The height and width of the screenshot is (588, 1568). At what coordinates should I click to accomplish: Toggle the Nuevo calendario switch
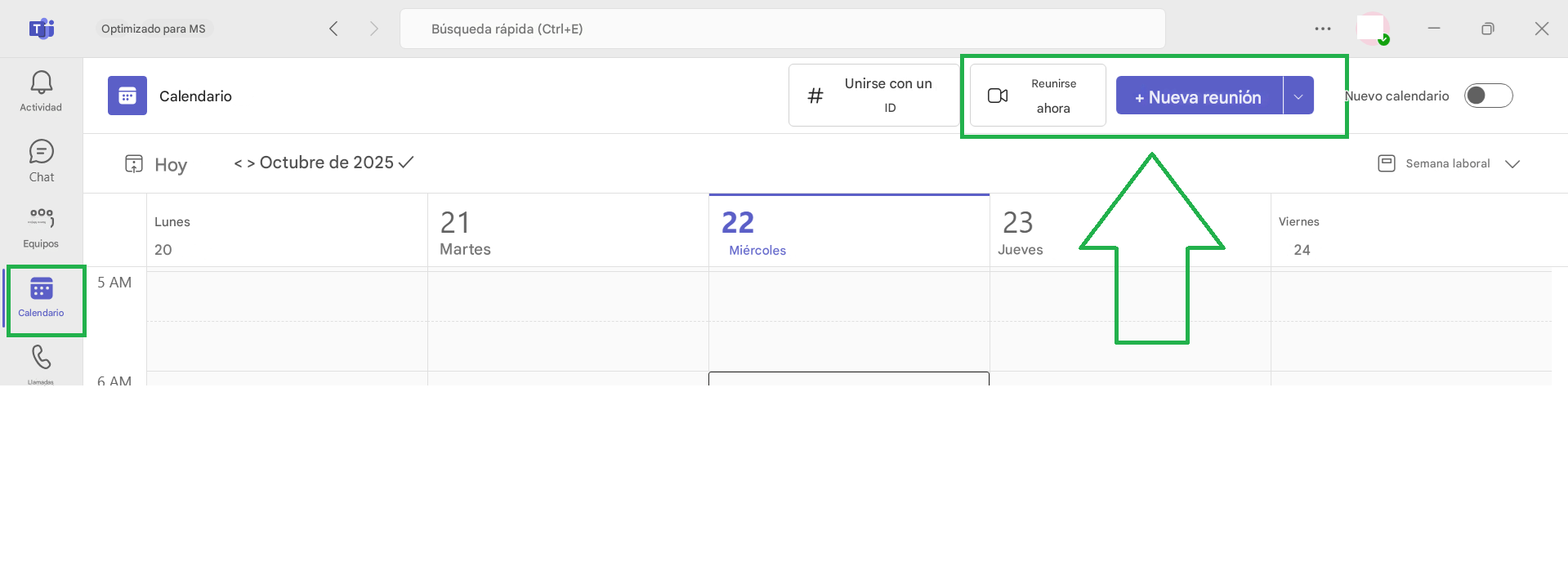click(x=1488, y=96)
